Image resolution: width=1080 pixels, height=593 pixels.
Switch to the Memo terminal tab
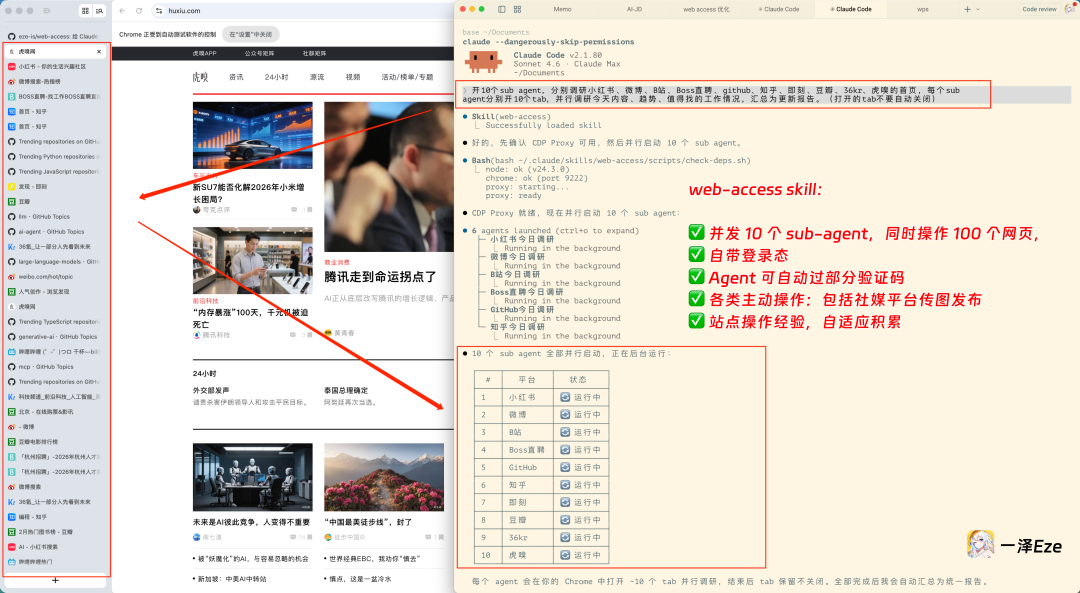pyautogui.click(x=562, y=8)
